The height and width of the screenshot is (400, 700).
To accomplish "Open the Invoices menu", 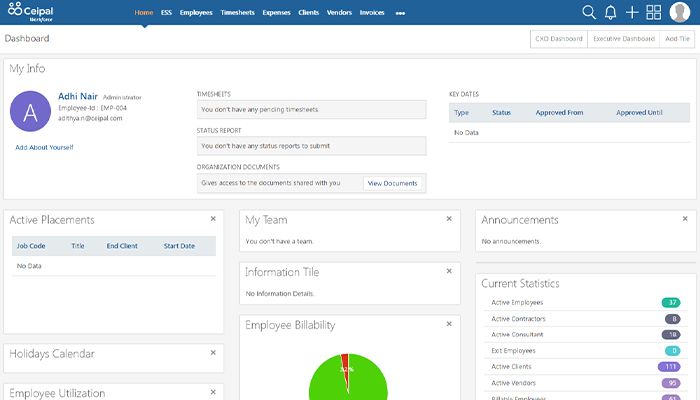I will (371, 13).
